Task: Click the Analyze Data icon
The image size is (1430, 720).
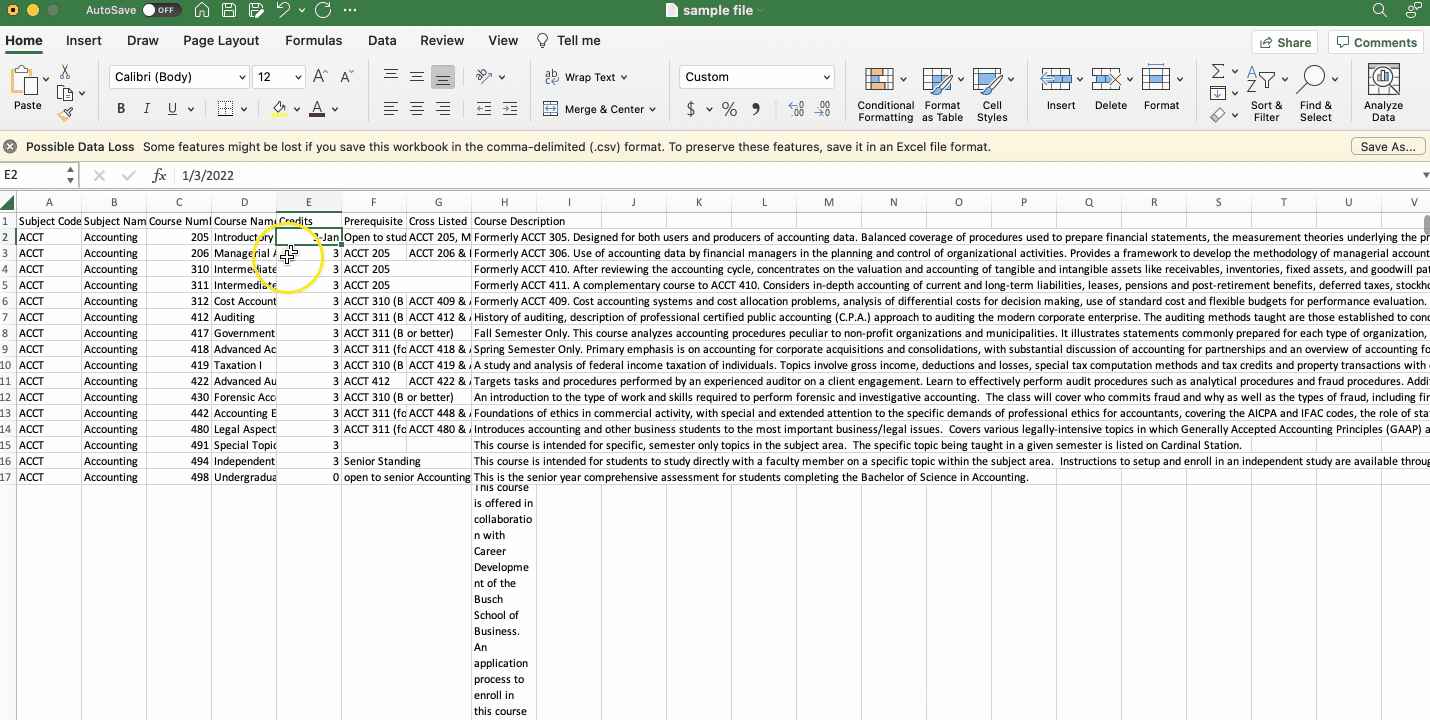Action: (x=1383, y=95)
